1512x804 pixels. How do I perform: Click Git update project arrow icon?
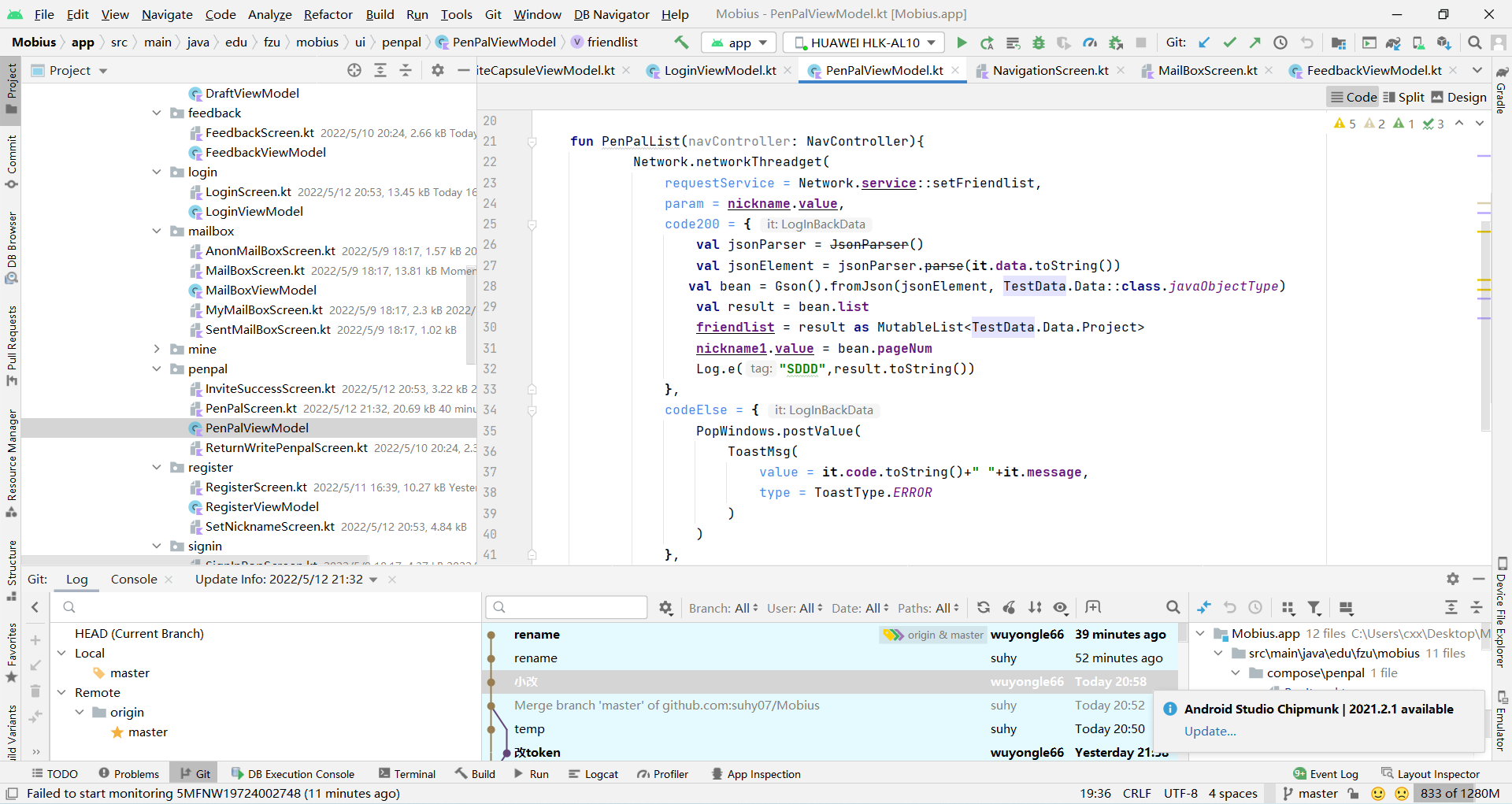[1204, 43]
